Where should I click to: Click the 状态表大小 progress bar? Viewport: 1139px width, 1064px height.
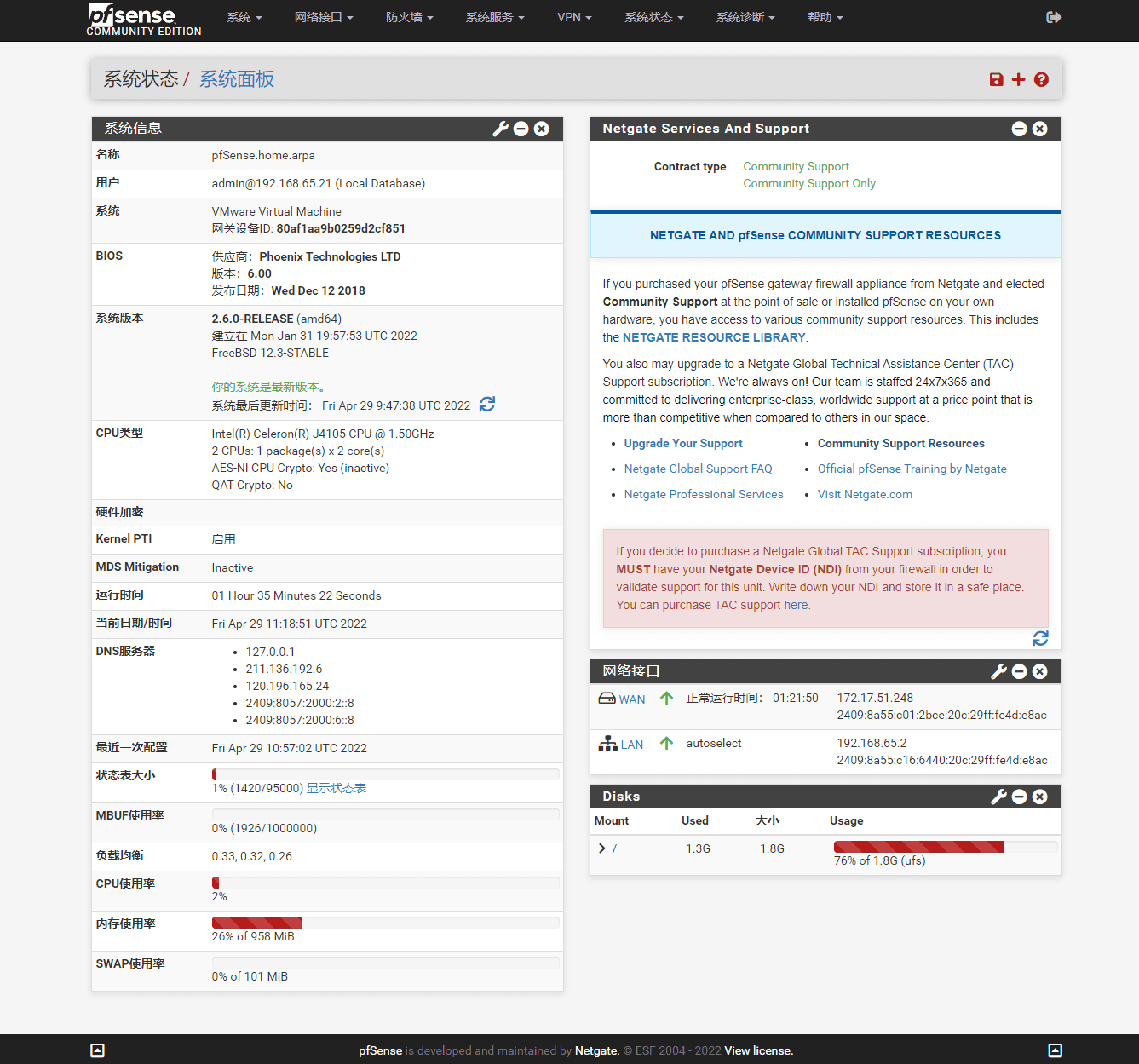[x=386, y=774]
